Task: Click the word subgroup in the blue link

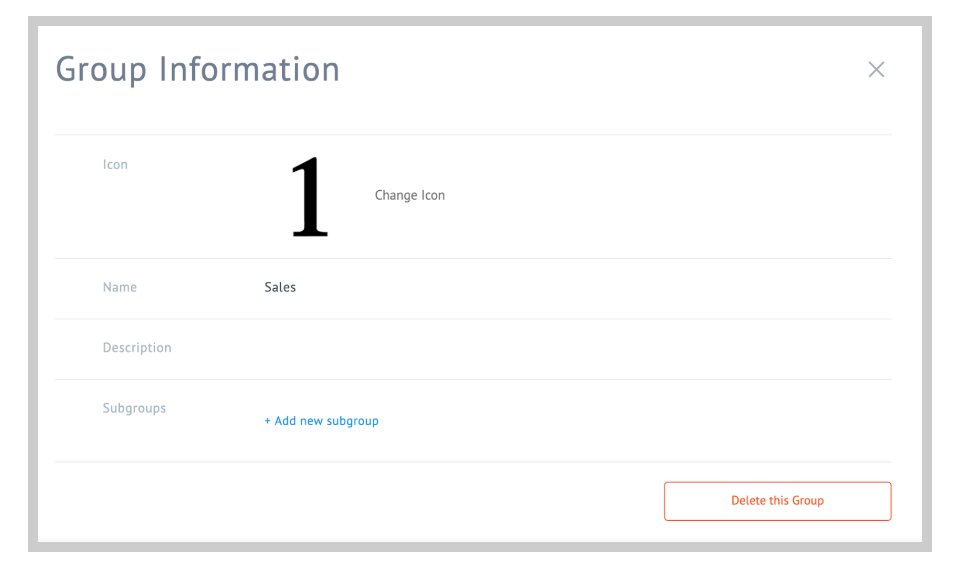Action: click(x=353, y=421)
